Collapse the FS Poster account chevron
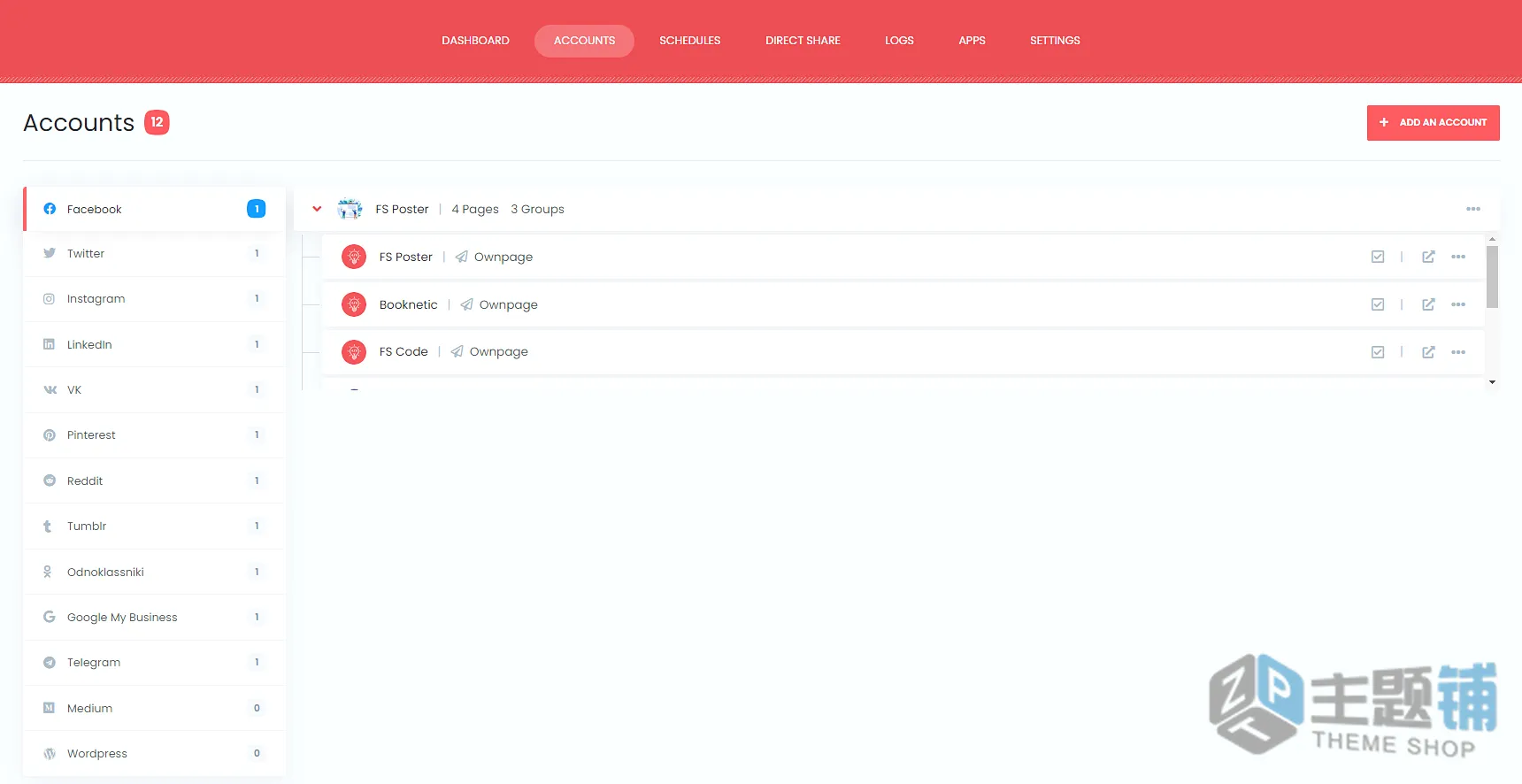The width and height of the screenshot is (1522, 784). (317, 209)
